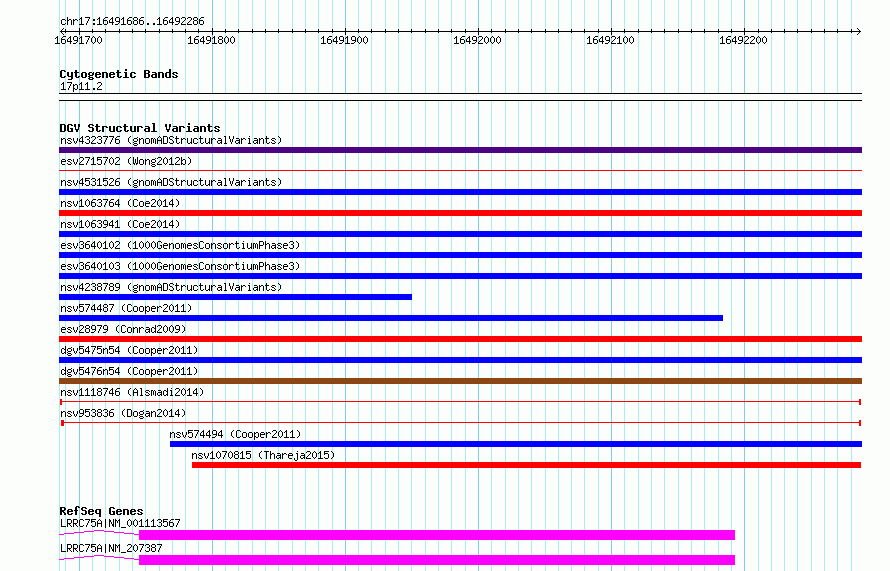
Task: Open the nsv1063941 (Coe2014) label
Action: pos(120,224)
